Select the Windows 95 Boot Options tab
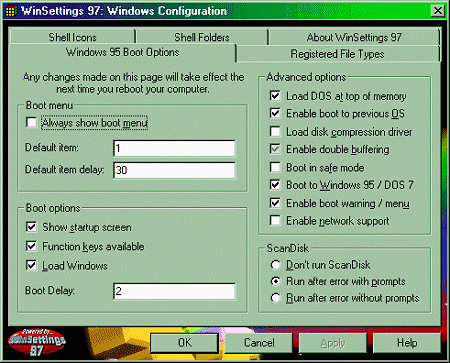 123,52
